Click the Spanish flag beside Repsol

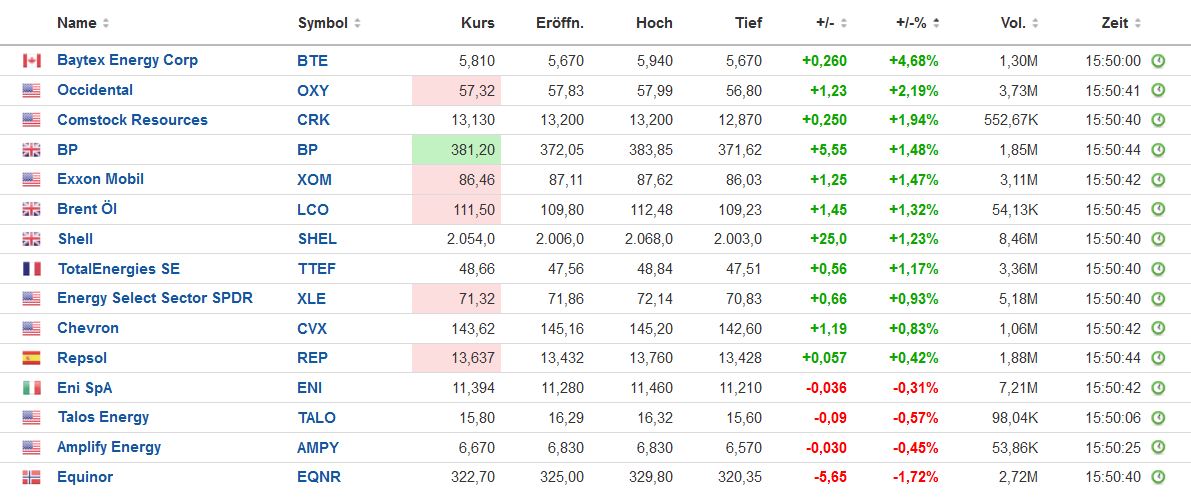(31, 358)
